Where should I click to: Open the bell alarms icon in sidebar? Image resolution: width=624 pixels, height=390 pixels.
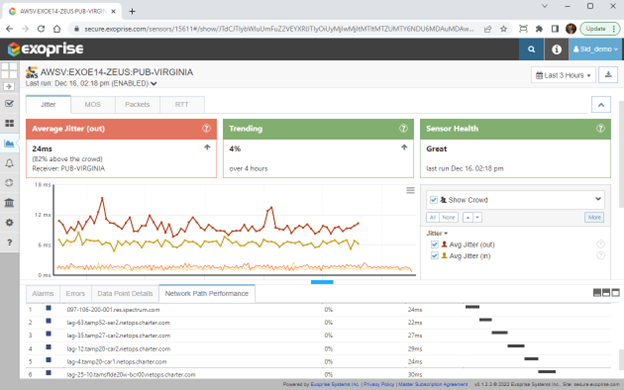(9, 163)
